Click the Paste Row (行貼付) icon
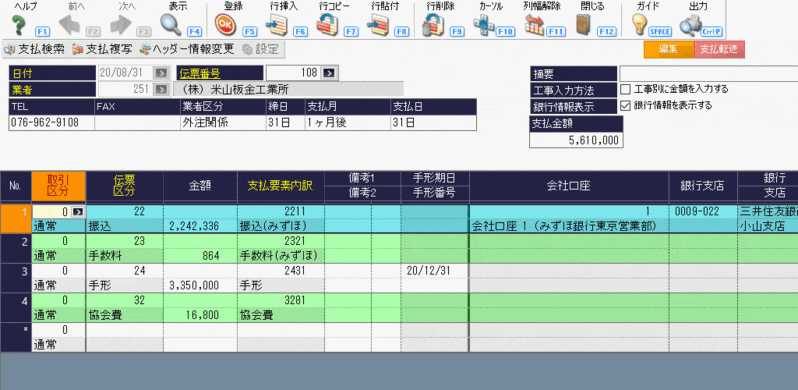This screenshot has height=390, width=798. (x=378, y=24)
